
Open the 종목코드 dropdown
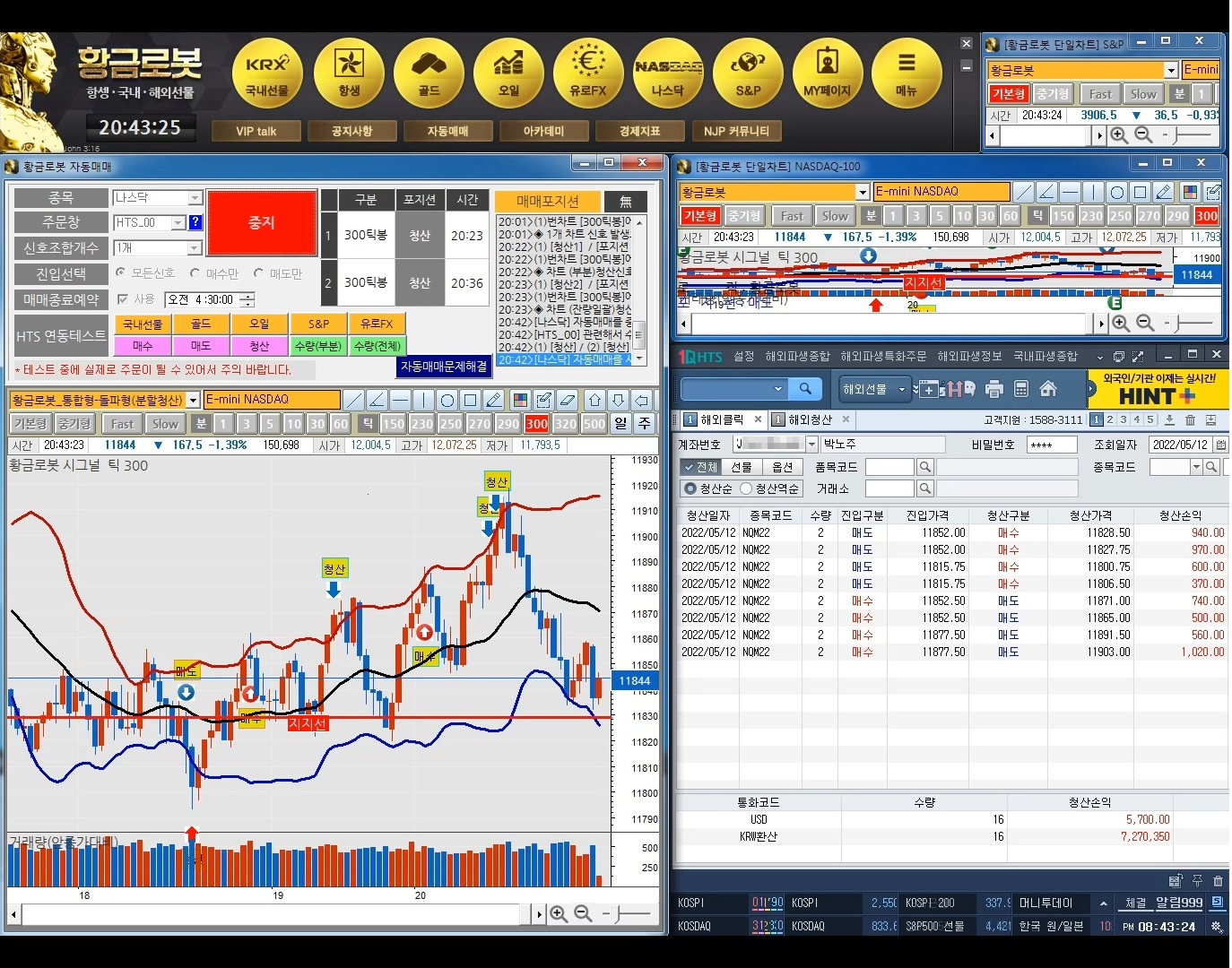1195,467
